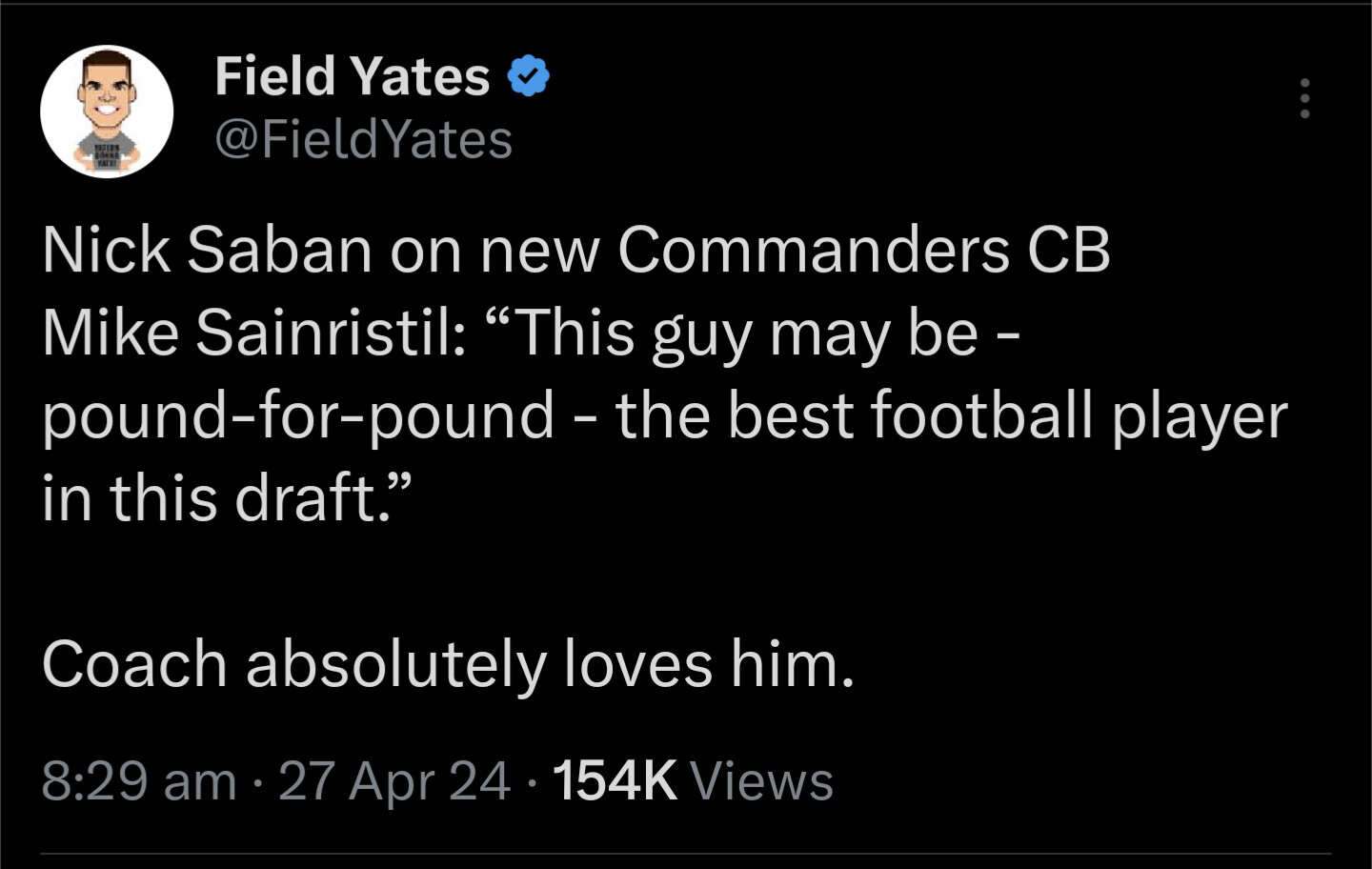Screen dimensions: 1372x869
Task: Click the blue verified checkmark badge
Action: [x=529, y=76]
